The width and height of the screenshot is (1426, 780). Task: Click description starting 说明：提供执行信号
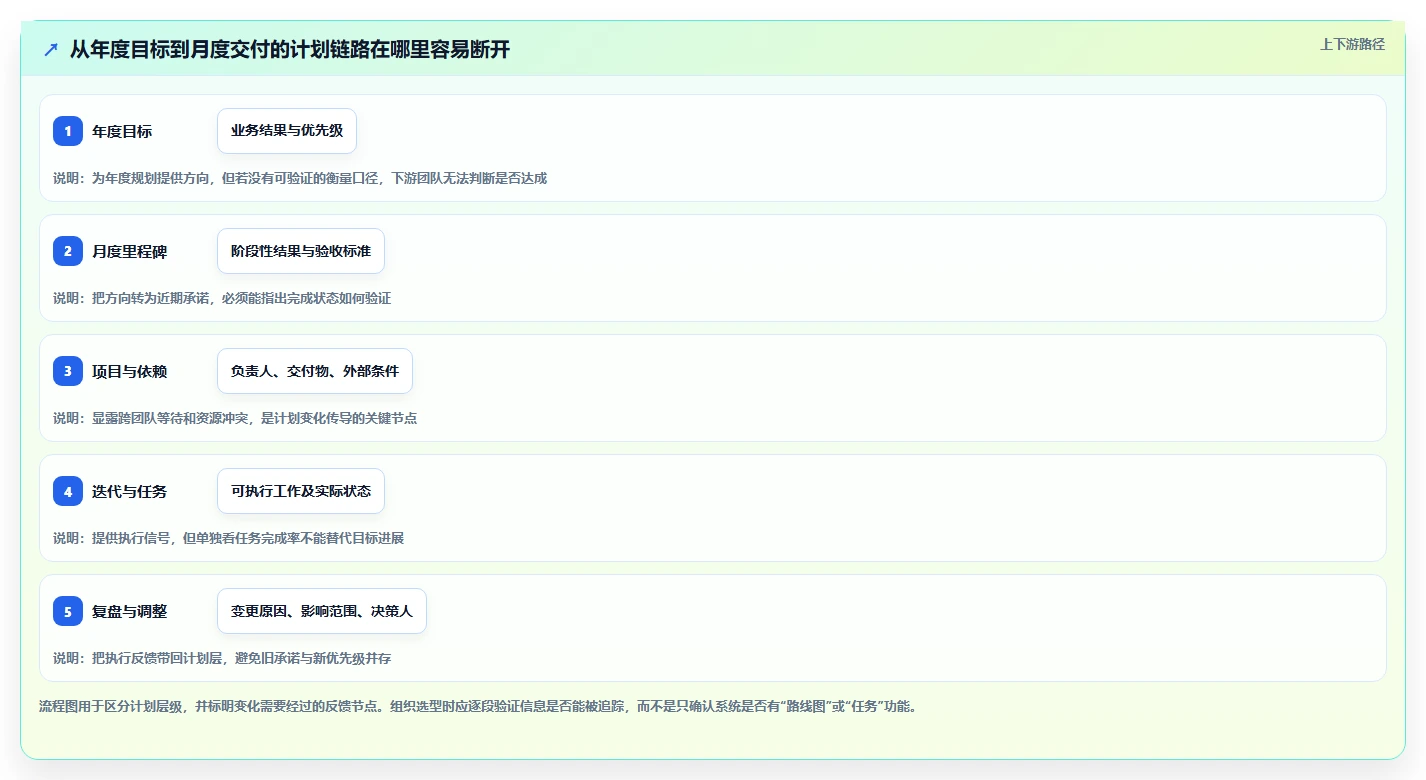pos(228,538)
